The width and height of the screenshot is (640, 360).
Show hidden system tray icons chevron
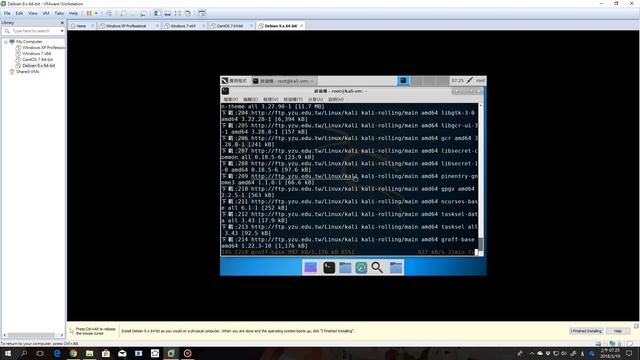[531, 353]
